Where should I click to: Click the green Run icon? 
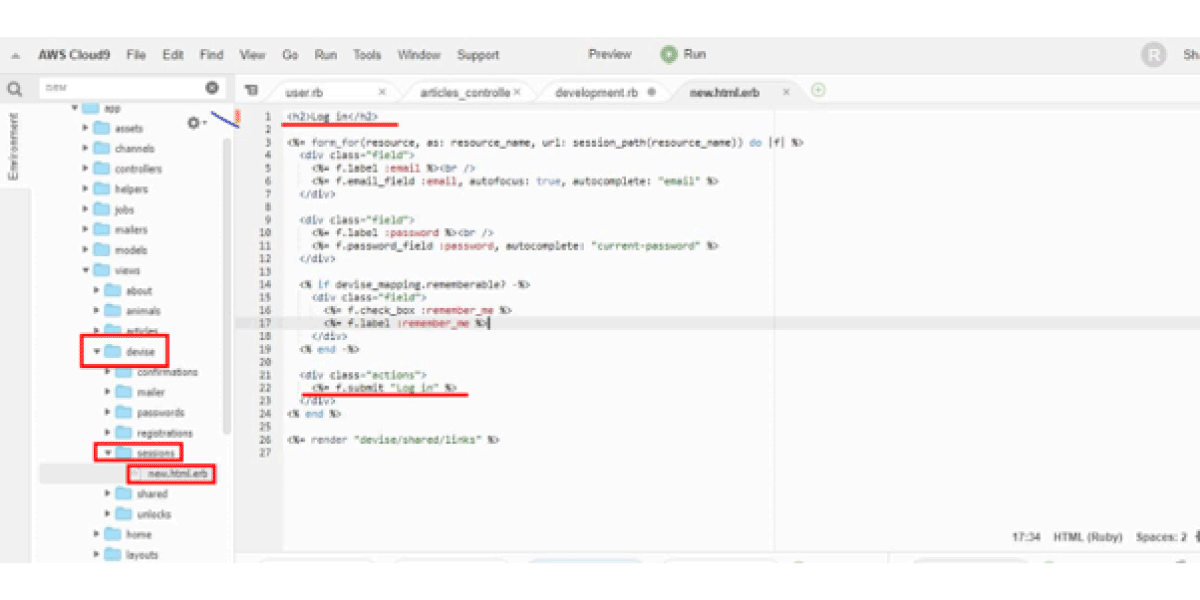668,54
